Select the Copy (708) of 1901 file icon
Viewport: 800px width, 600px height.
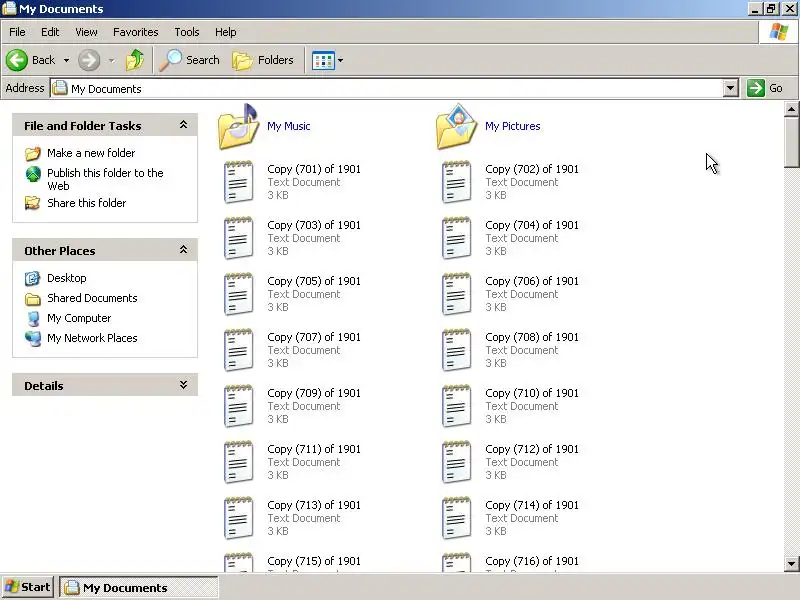click(x=456, y=351)
